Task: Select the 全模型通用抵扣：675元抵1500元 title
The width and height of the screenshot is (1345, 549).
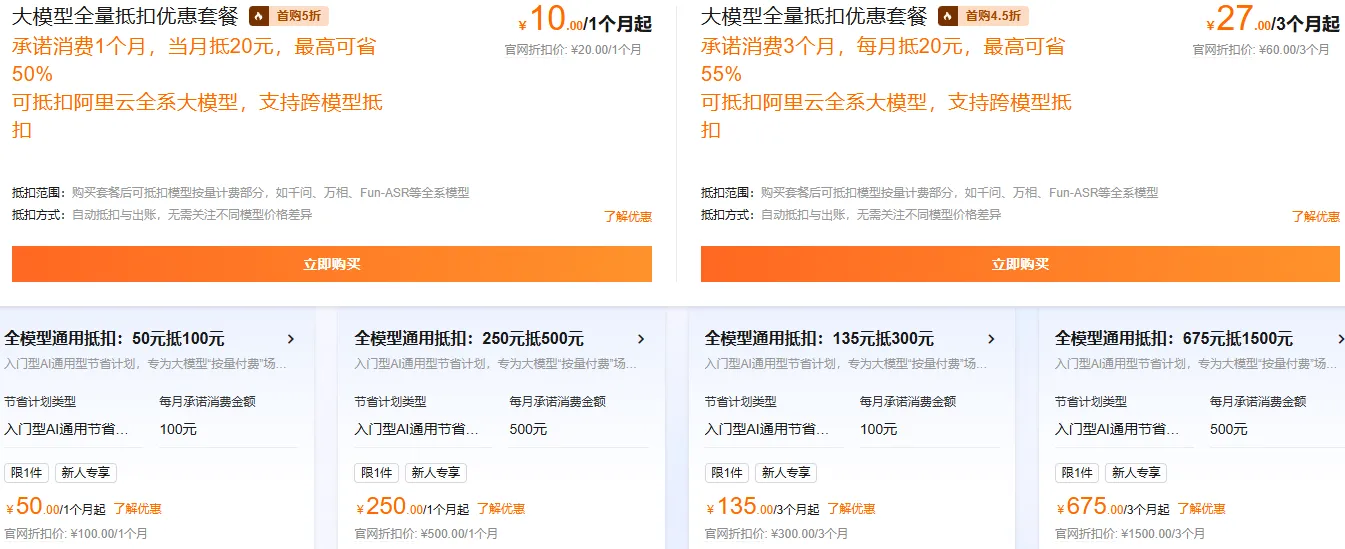Action: [1174, 339]
